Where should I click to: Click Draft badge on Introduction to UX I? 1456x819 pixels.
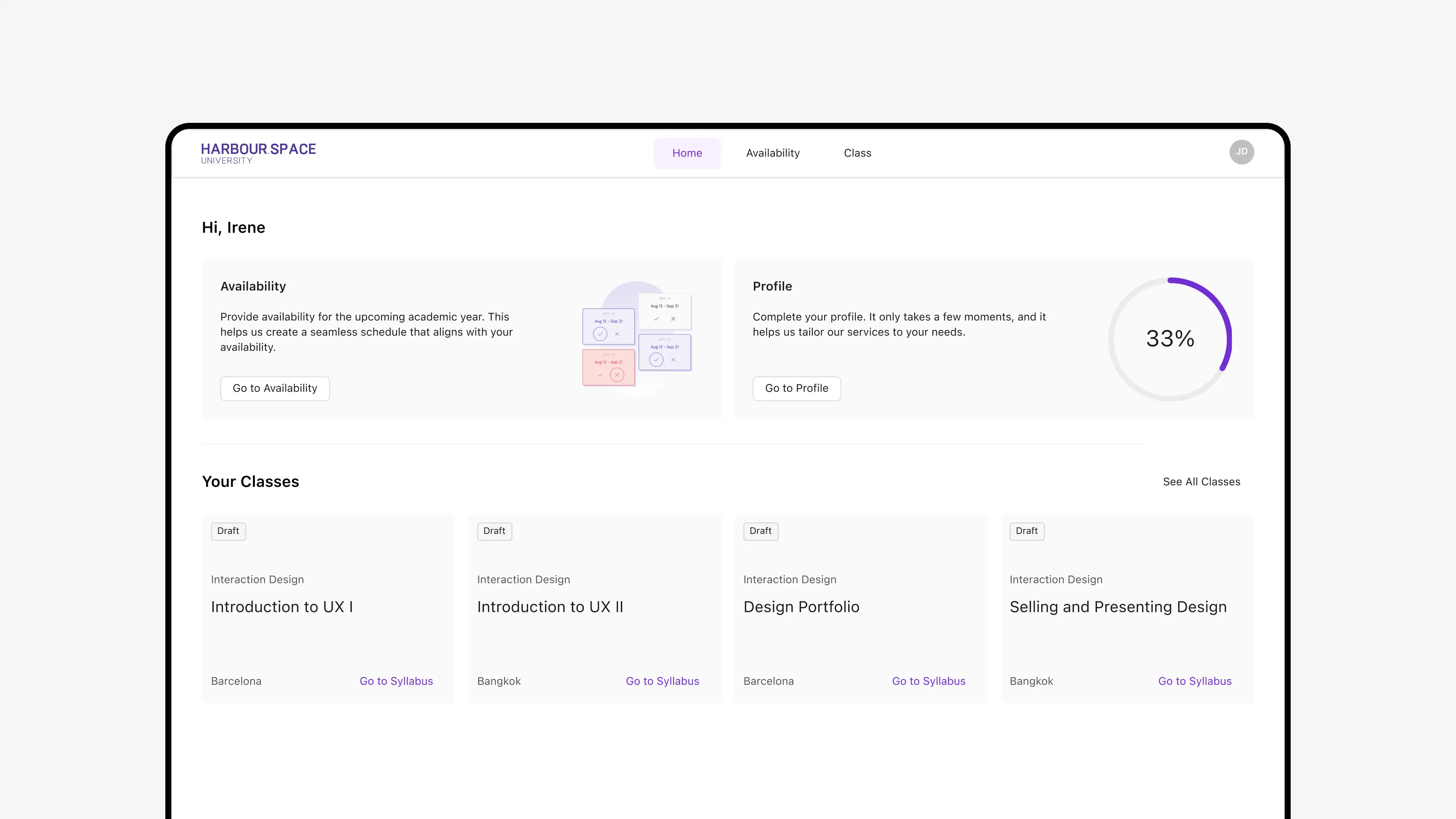click(228, 531)
